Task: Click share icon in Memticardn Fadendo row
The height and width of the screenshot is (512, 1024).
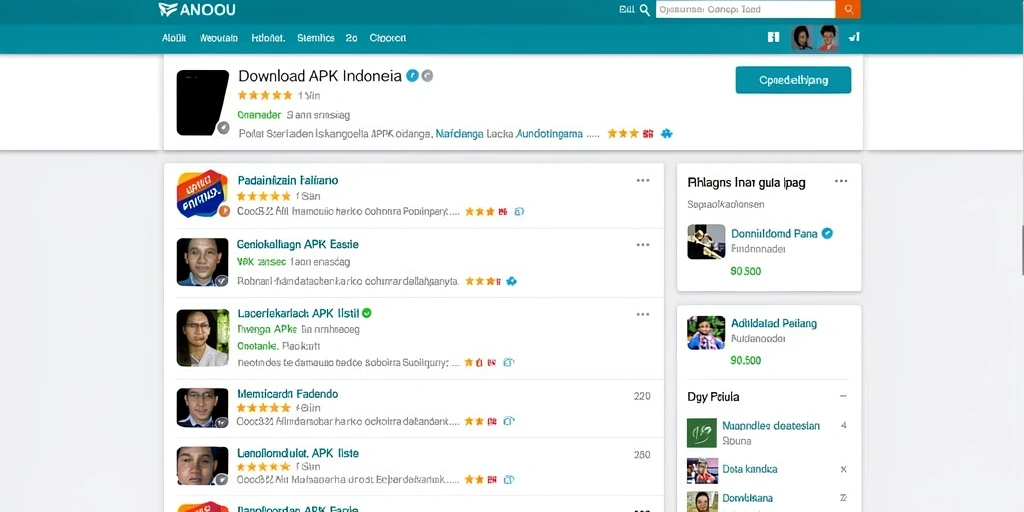Action: [x=509, y=421]
